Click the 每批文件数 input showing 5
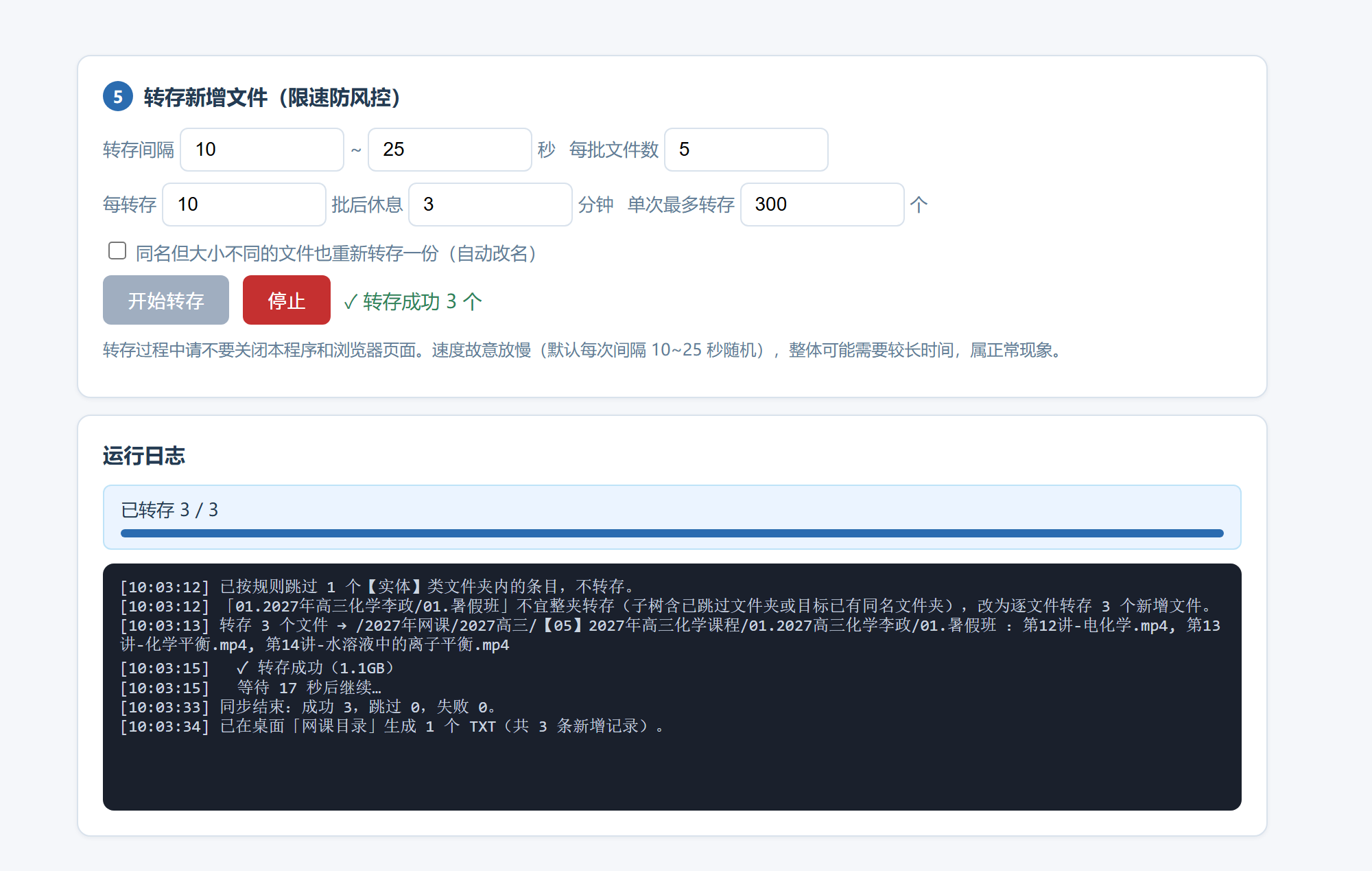Viewport: 1372px width, 871px height. 746,150
